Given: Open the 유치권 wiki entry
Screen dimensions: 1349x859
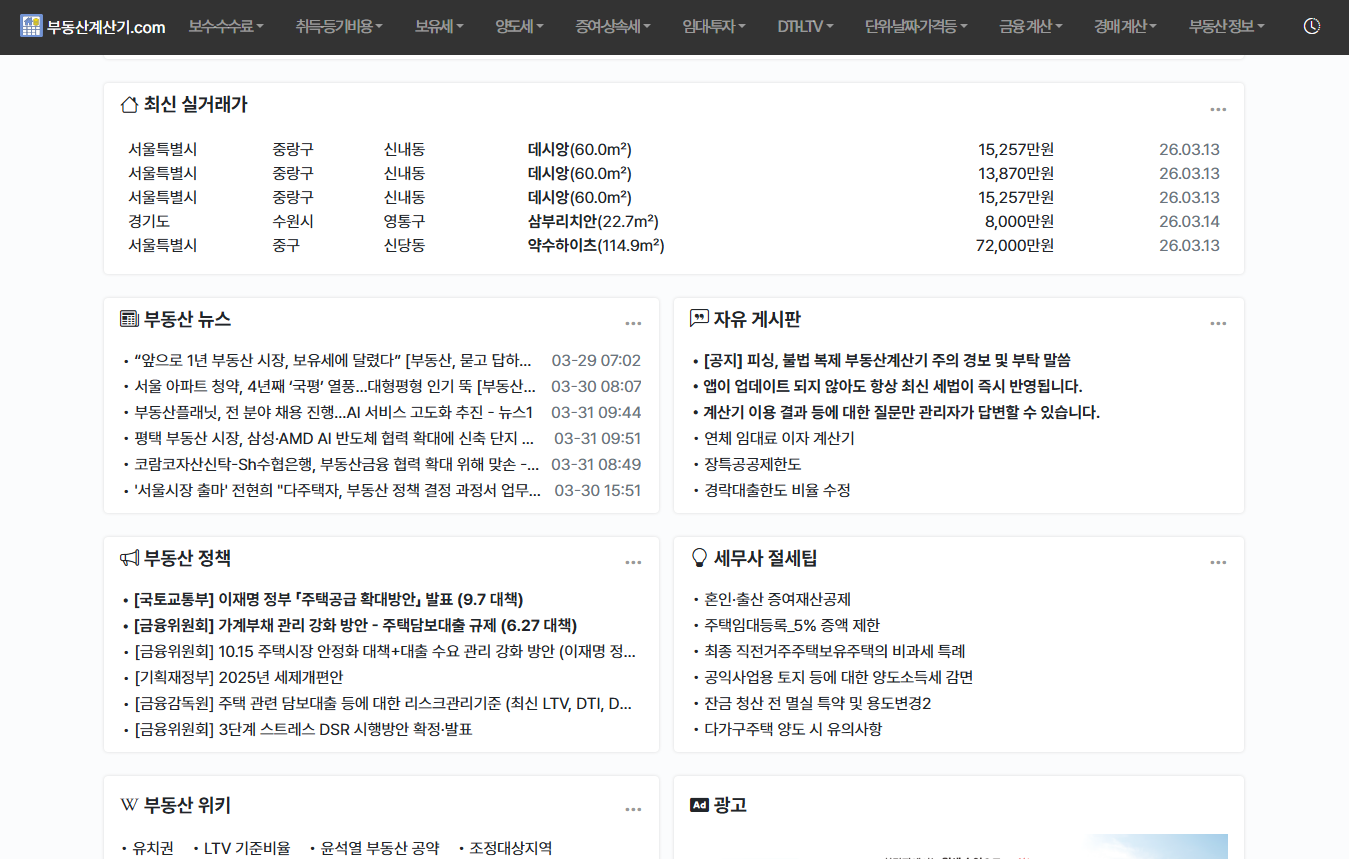Looking at the screenshot, I should pos(151,847).
